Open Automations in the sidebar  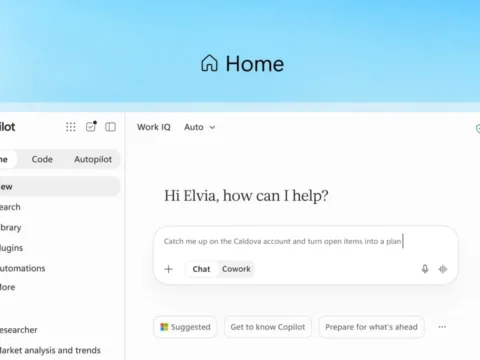[x=23, y=268]
